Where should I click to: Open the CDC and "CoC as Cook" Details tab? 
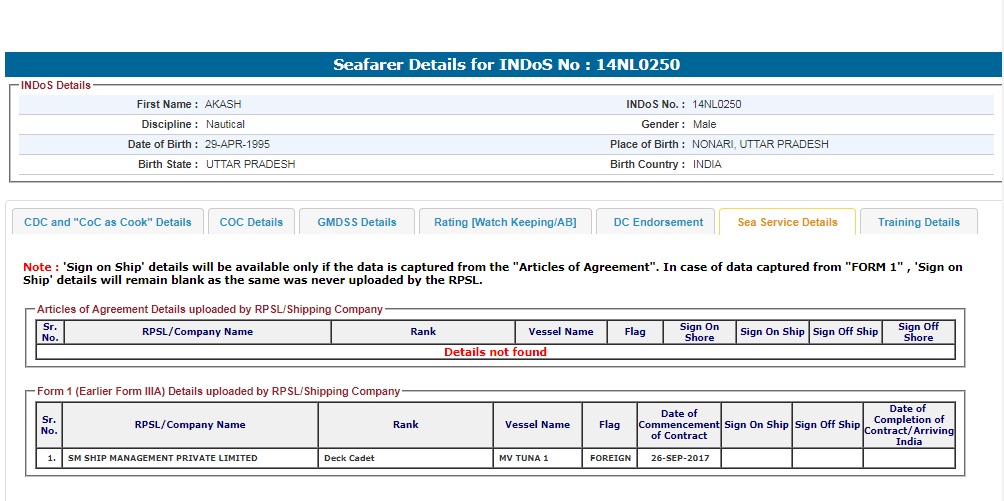tap(107, 222)
